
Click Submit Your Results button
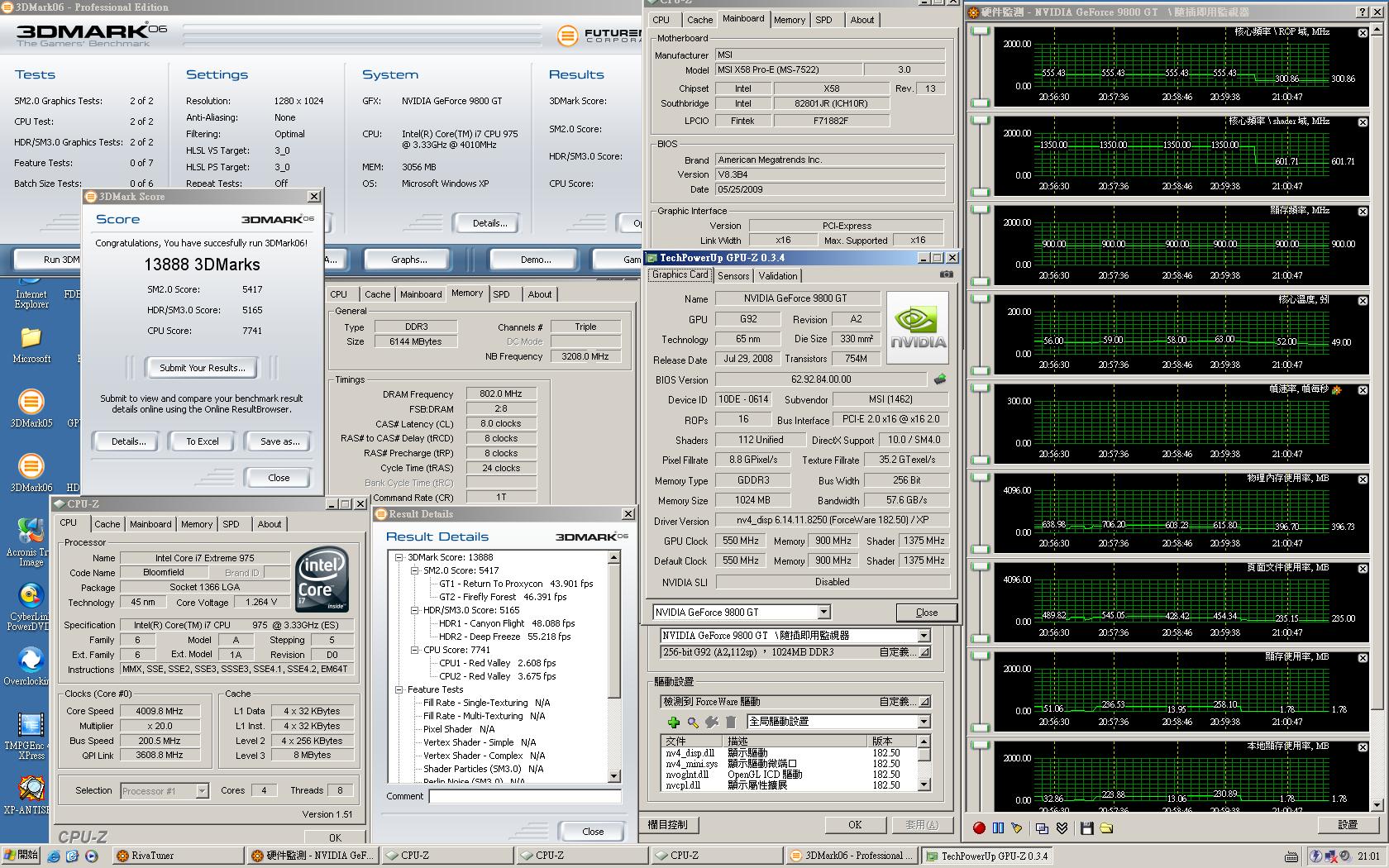[203, 368]
